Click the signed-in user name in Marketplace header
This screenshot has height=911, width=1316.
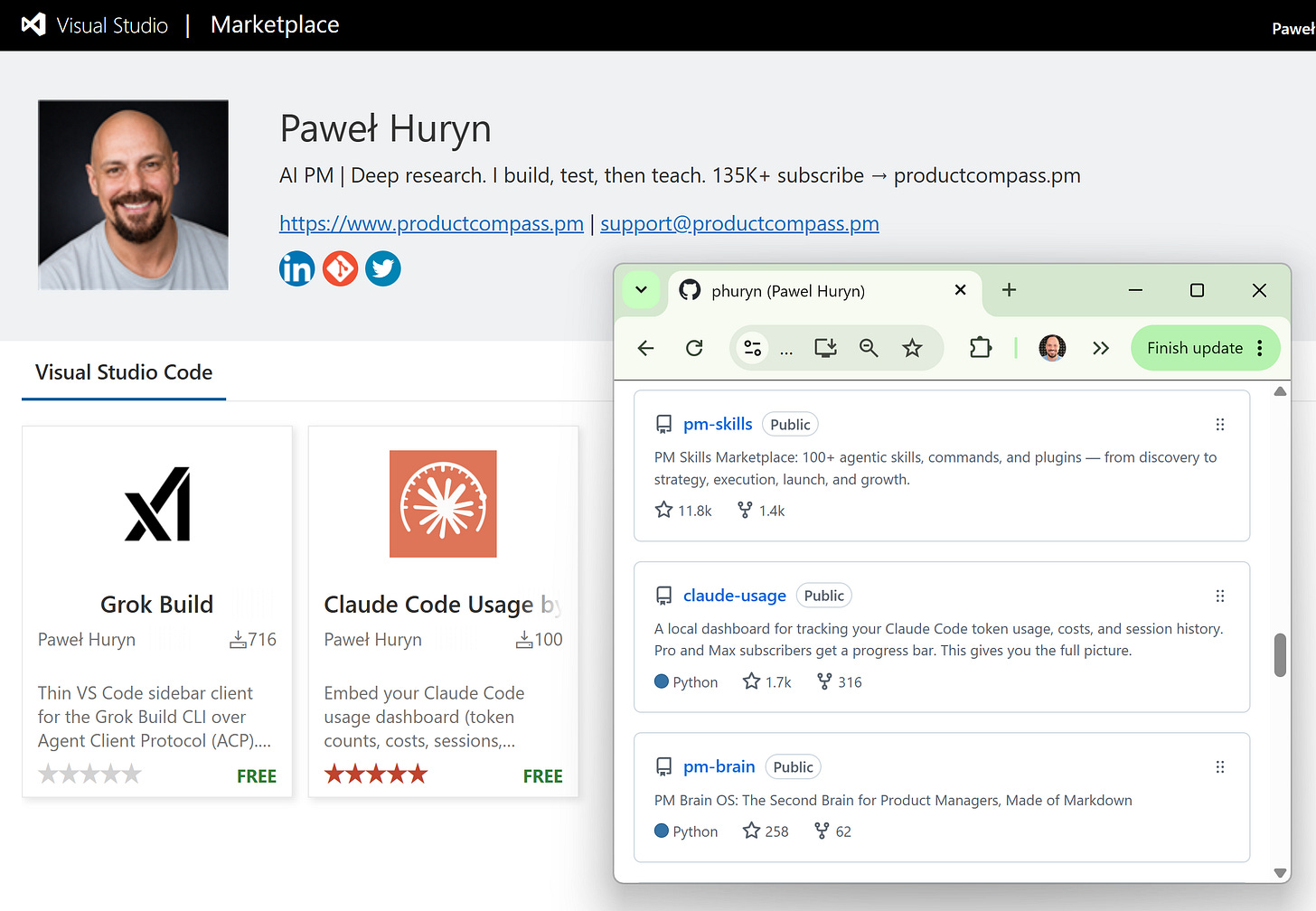click(1293, 28)
